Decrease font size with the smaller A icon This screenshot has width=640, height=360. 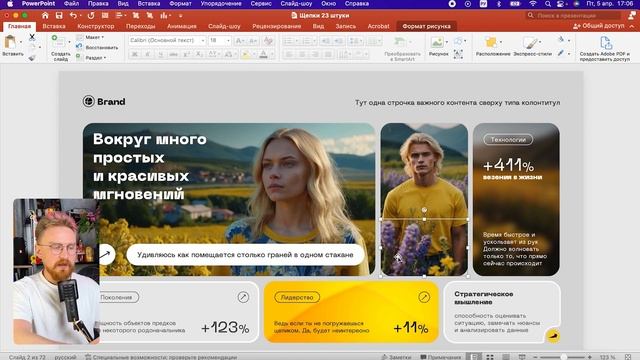coord(253,40)
